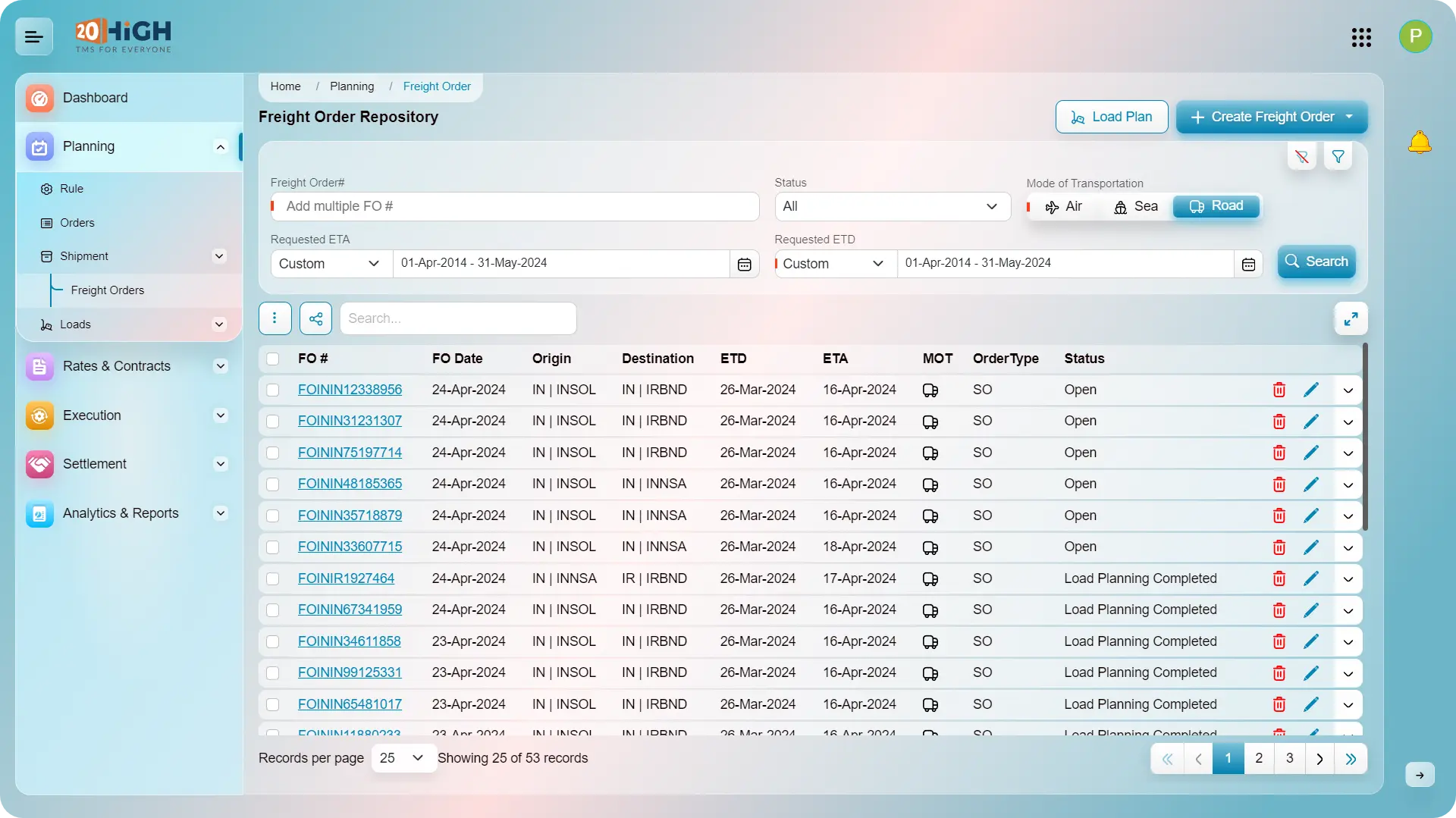
Task: Click the Freight Order# input field
Action: coord(516,206)
